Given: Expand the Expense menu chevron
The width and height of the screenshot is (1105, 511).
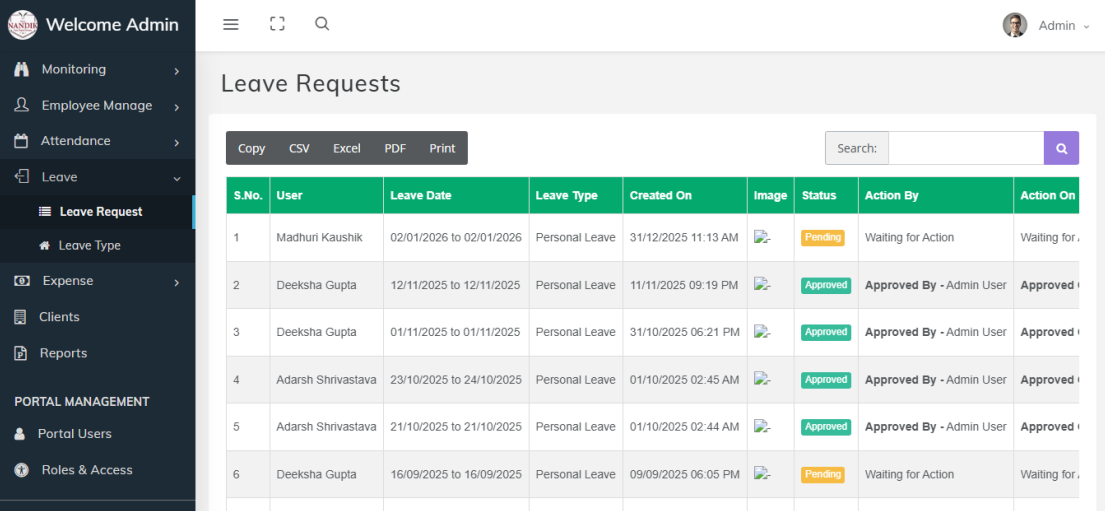Looking at the screenshot, I should [x=177, y=283].
